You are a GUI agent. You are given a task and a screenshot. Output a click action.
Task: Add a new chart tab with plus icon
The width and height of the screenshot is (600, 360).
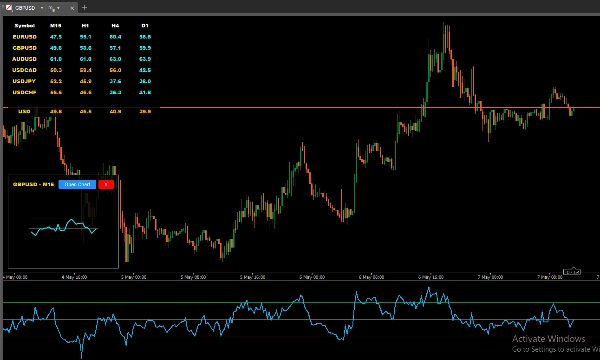click(84, 7)
